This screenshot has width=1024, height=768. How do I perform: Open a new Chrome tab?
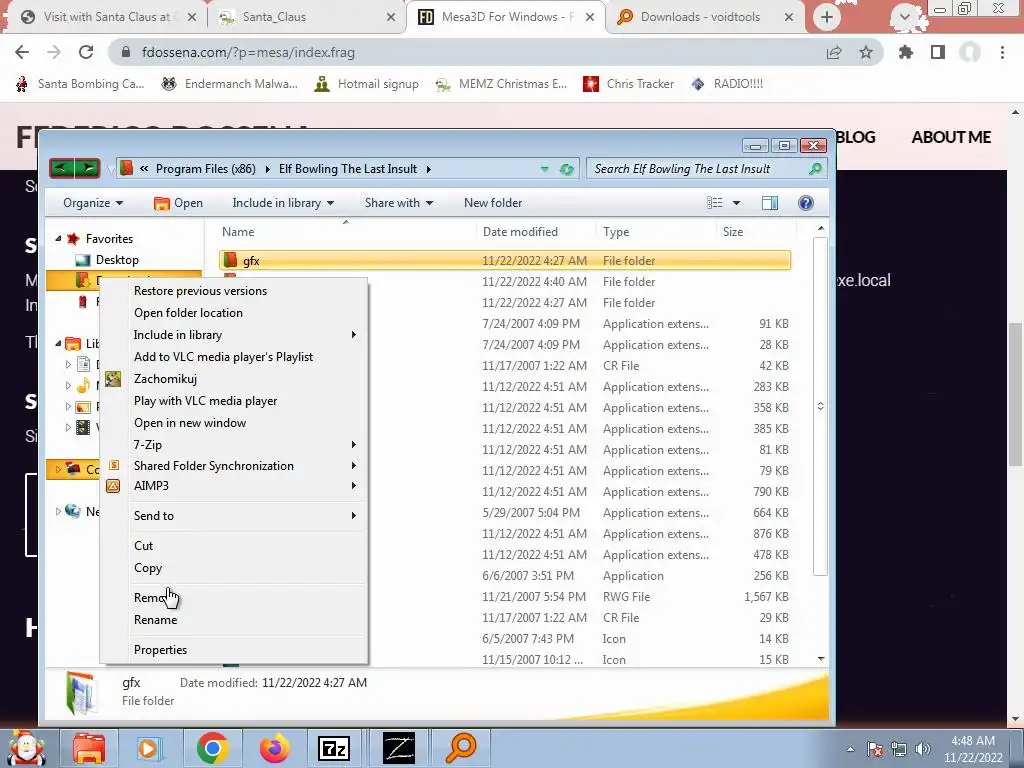point(826,17)
